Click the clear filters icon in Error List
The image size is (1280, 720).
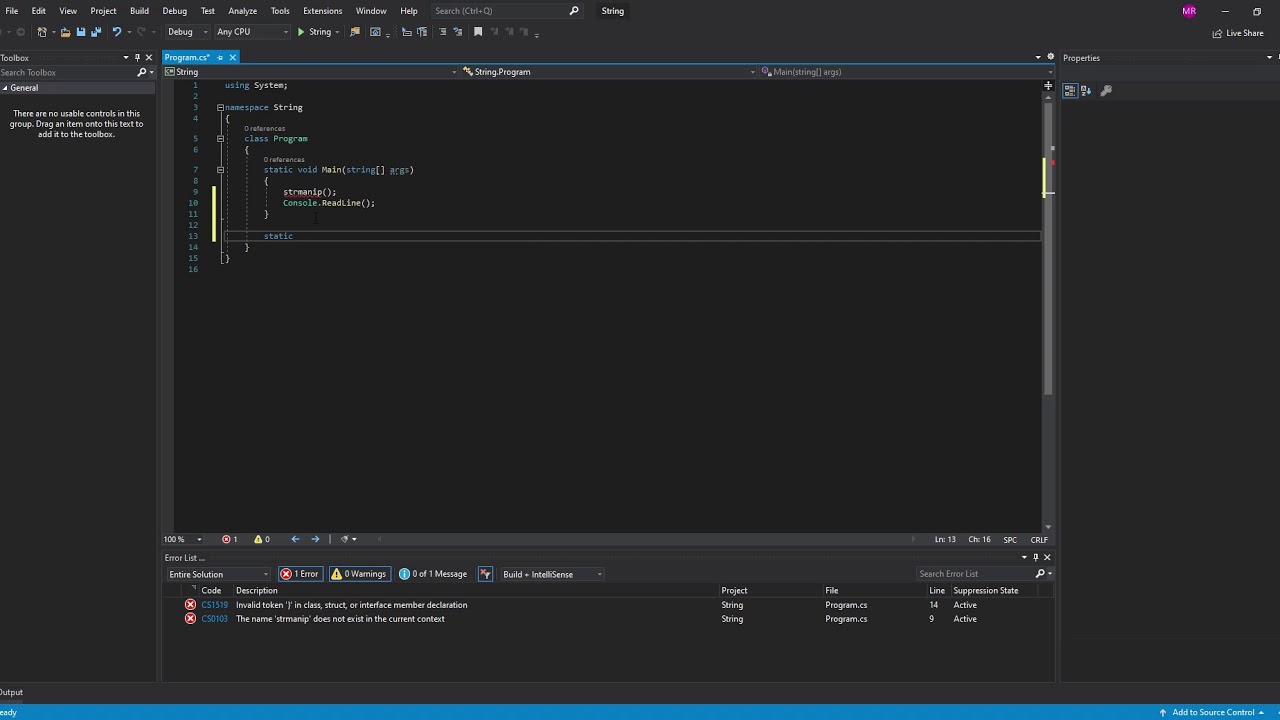click(485, 574)
